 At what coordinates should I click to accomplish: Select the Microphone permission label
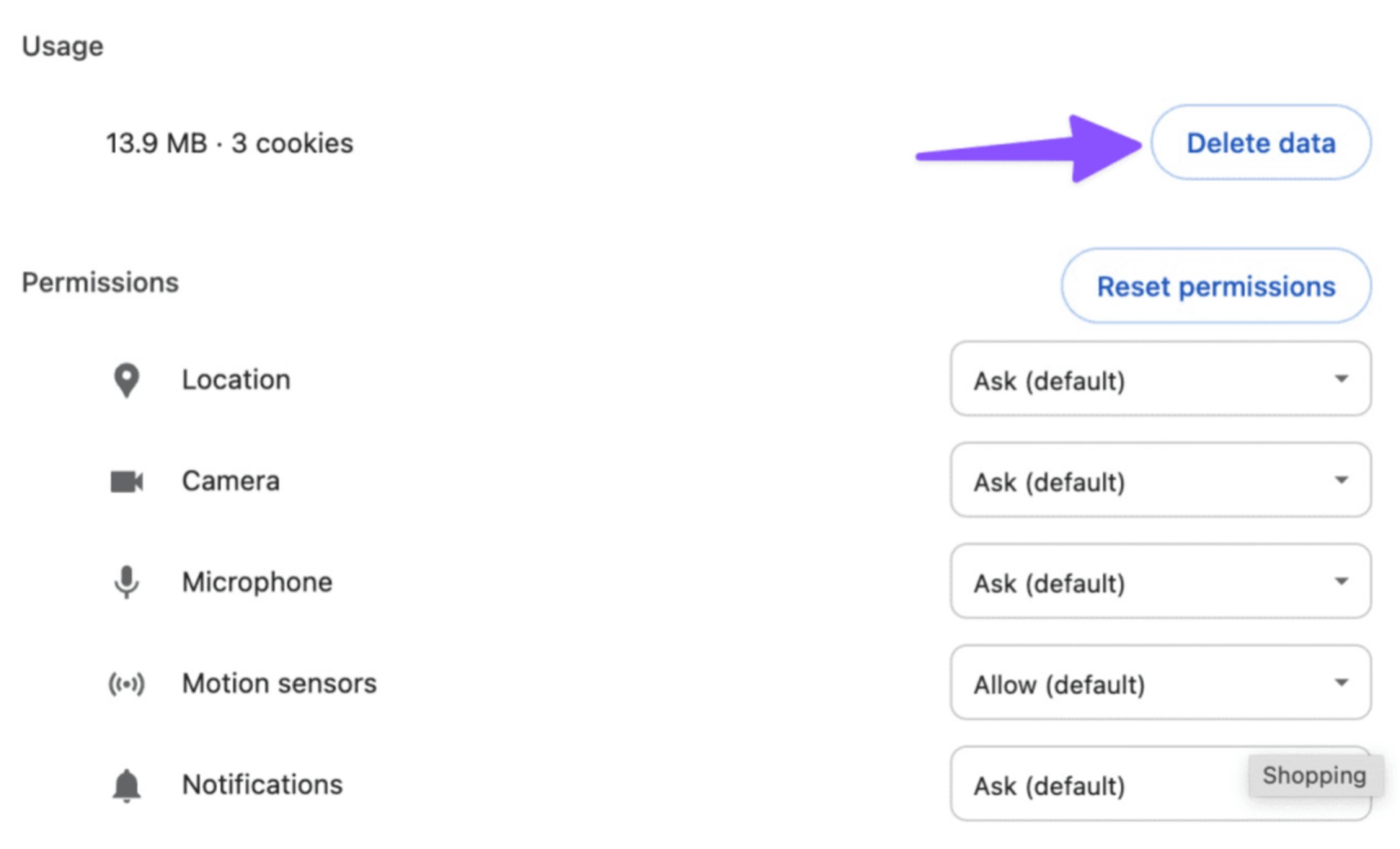tap(257, 583)
